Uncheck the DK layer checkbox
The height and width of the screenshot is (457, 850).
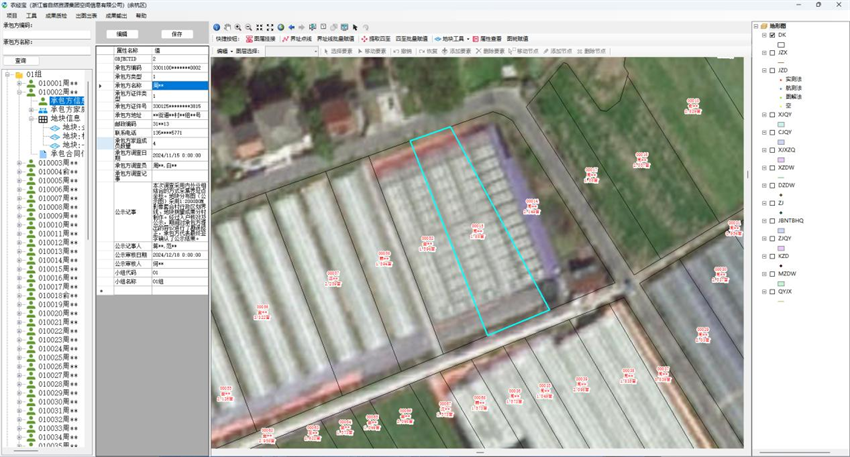[x=772, y=35]
